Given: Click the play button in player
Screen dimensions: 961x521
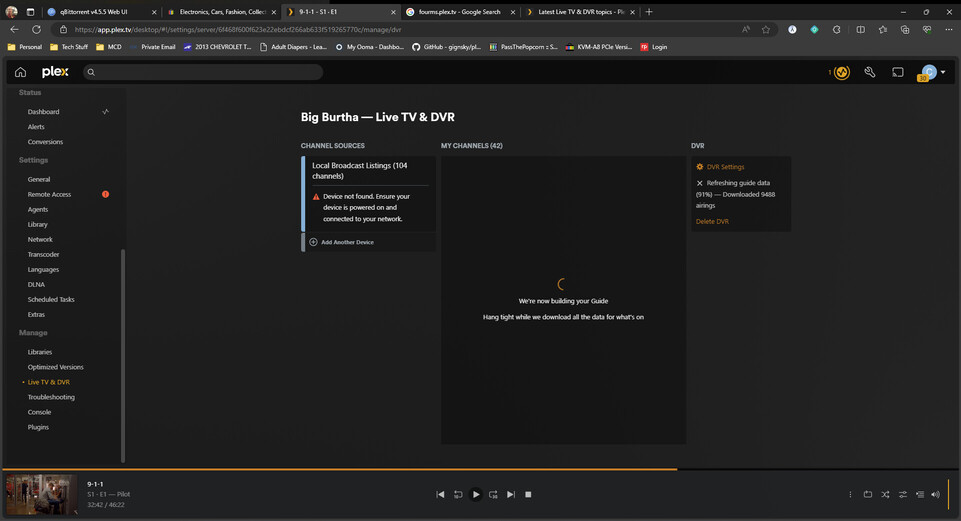Looking at the screenshot, I should pos(476,495).
